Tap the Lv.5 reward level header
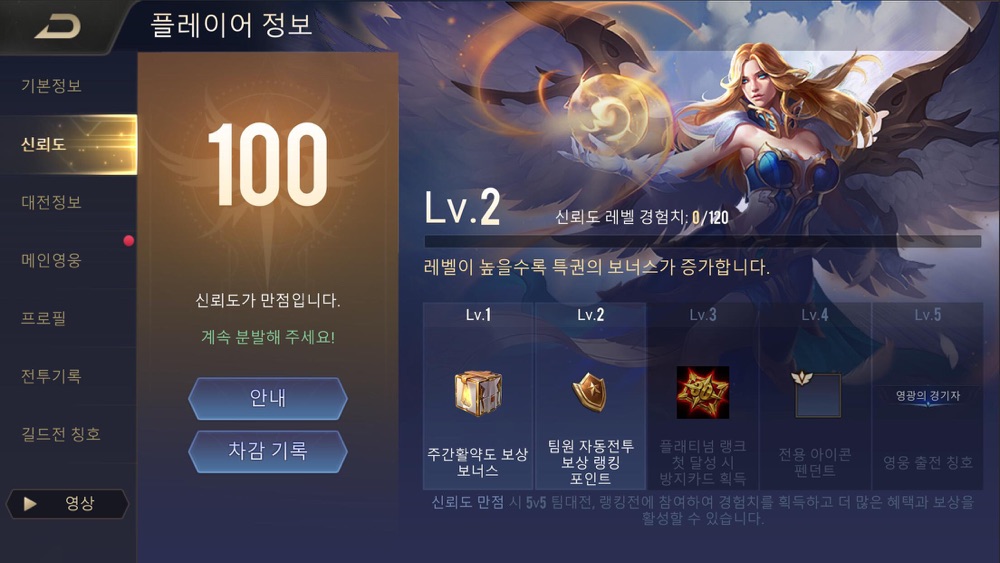The image size is (1000, 563). 927,315
